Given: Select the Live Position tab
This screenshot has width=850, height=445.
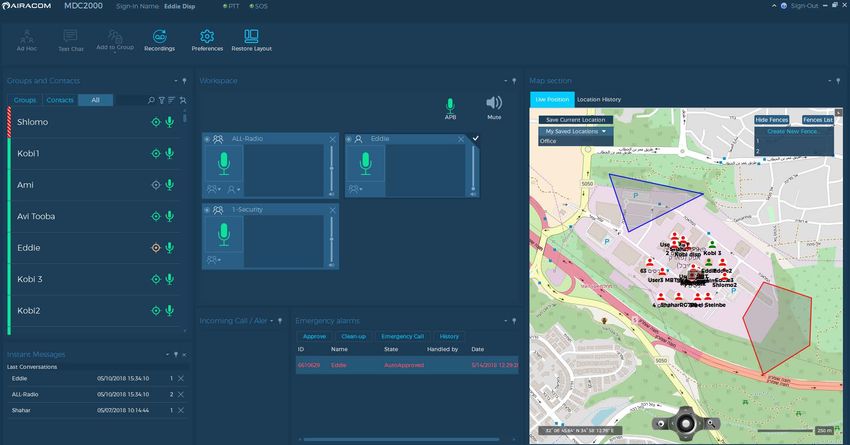Looking at the screenshot, I should click(x=552, y=100).
